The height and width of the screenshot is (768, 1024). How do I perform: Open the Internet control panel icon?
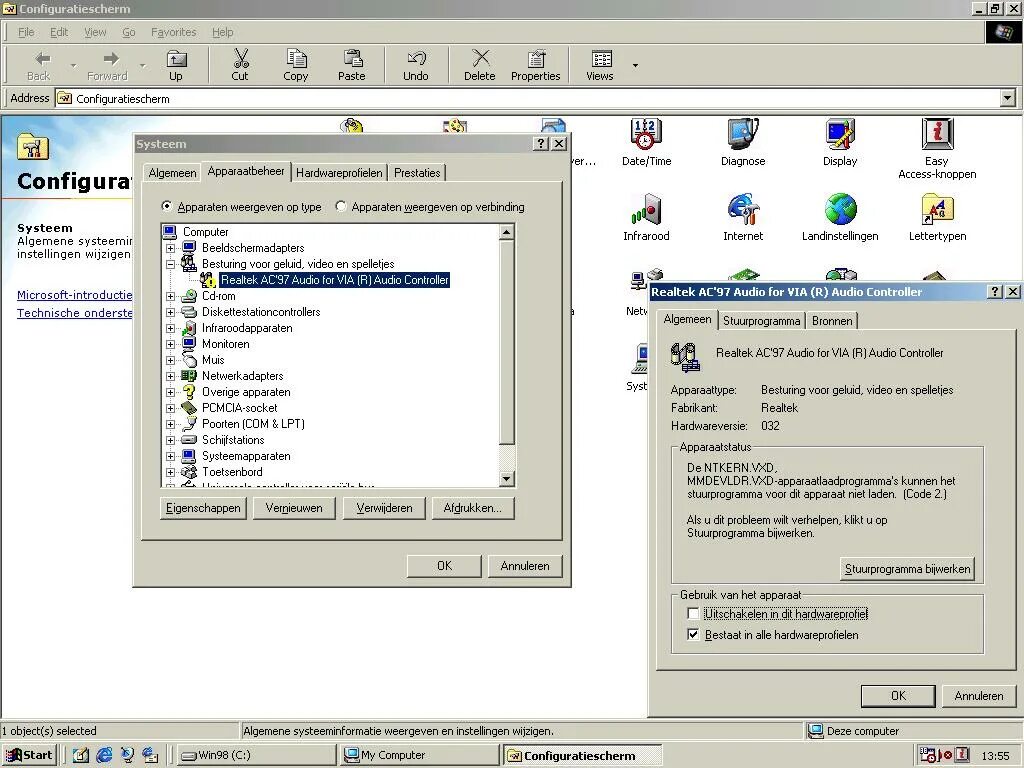click(x=743, y=217)
